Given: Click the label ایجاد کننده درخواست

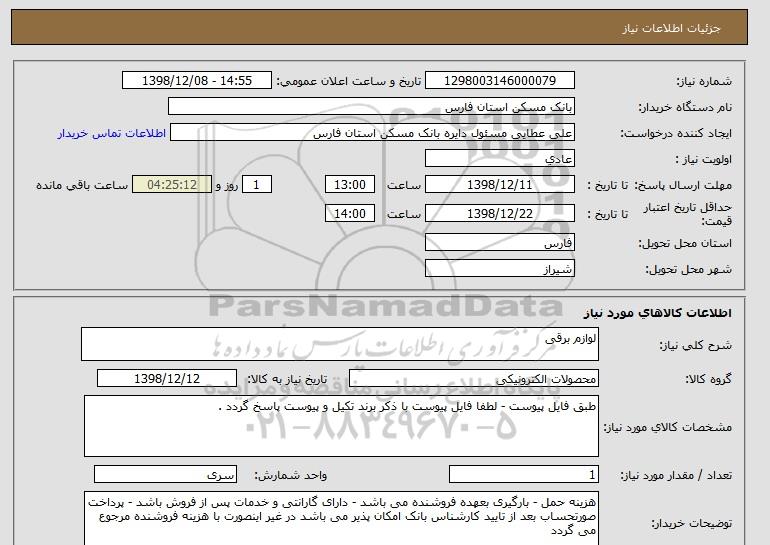Looking at the screenshot, I should point(676,133).
